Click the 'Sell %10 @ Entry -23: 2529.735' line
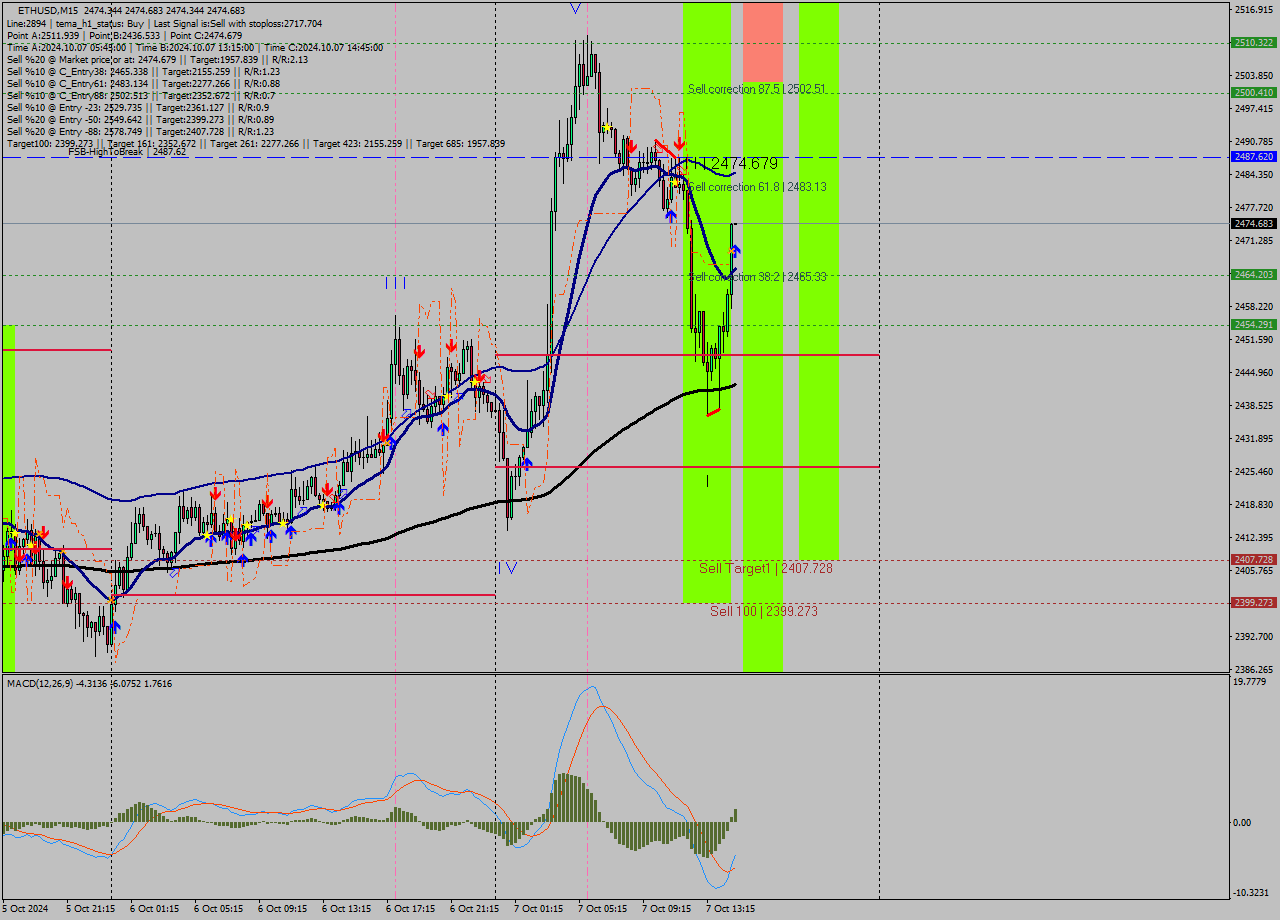 tap(137, 107)
